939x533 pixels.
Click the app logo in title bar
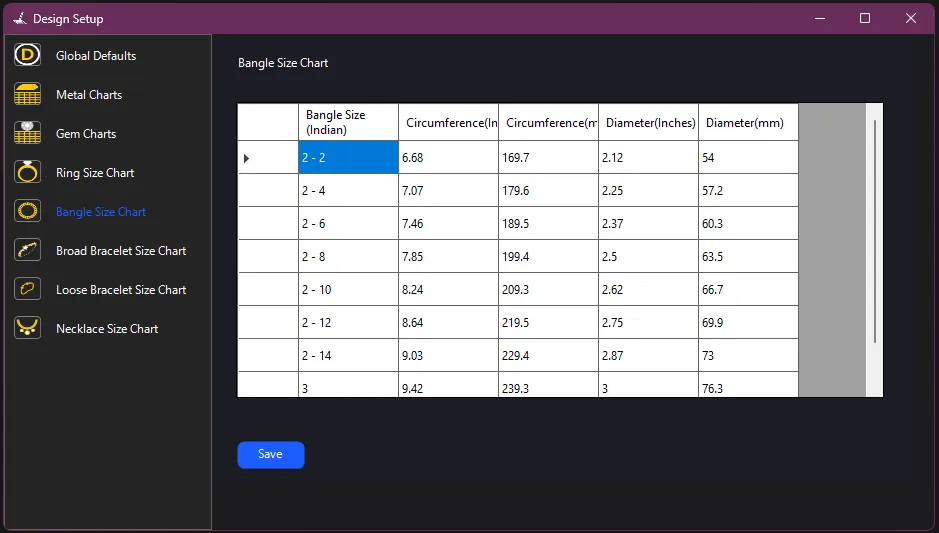coord(18,19)
